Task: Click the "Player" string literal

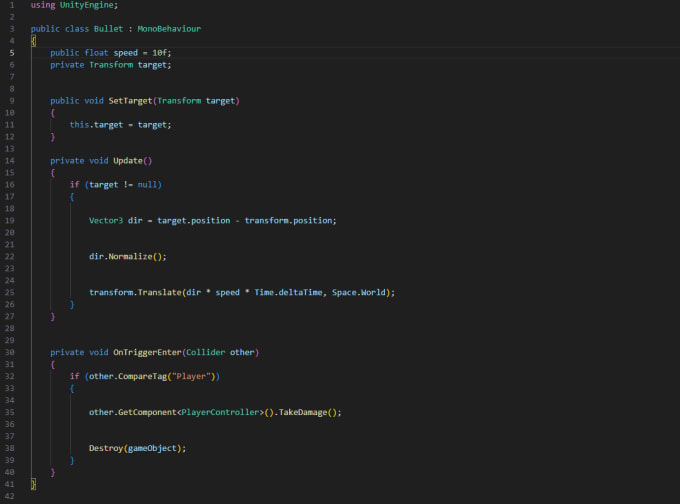Action: tap(191, 376)
